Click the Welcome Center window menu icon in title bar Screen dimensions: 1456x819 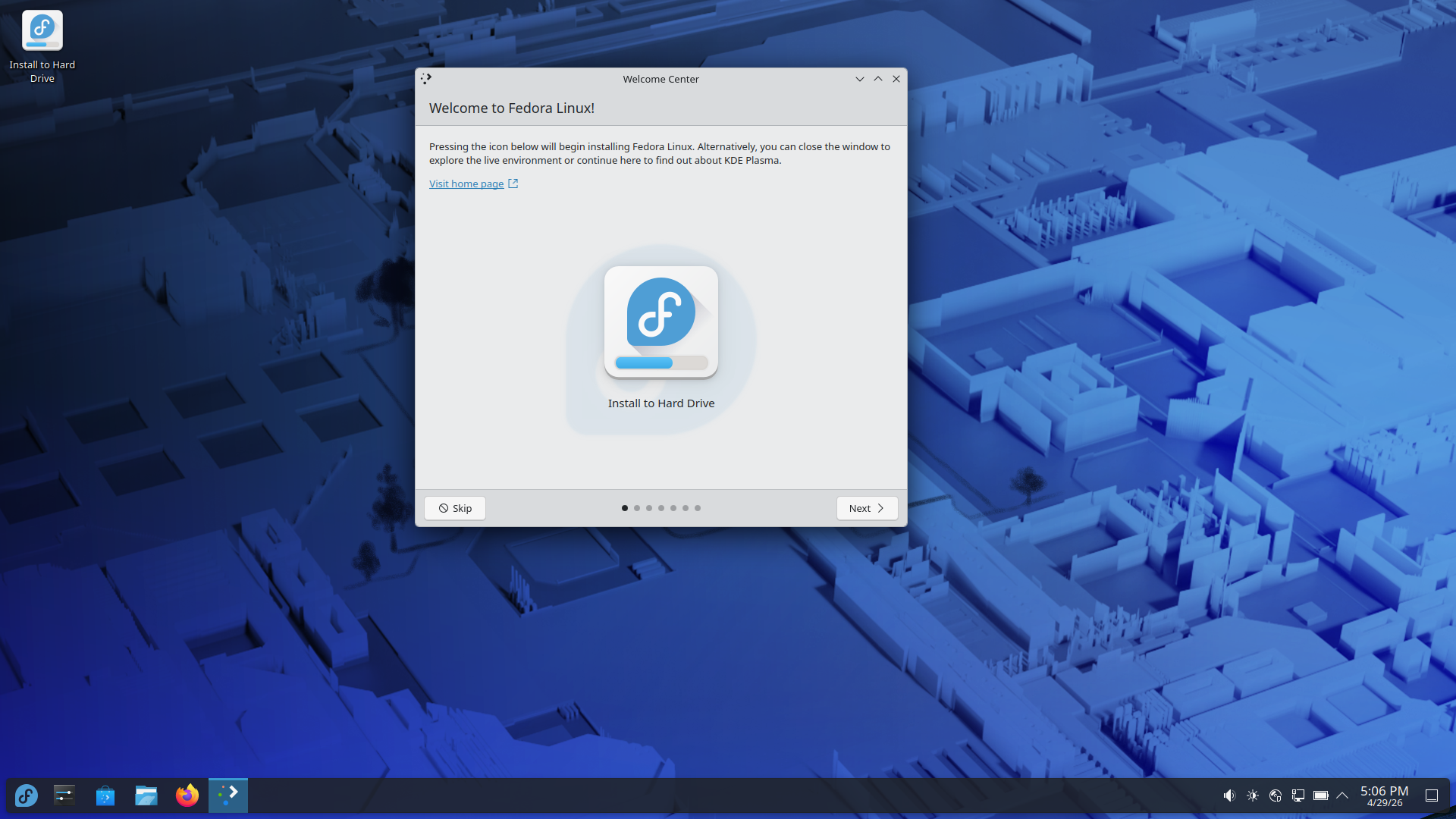pyautogui.click(x=426, y=79)
